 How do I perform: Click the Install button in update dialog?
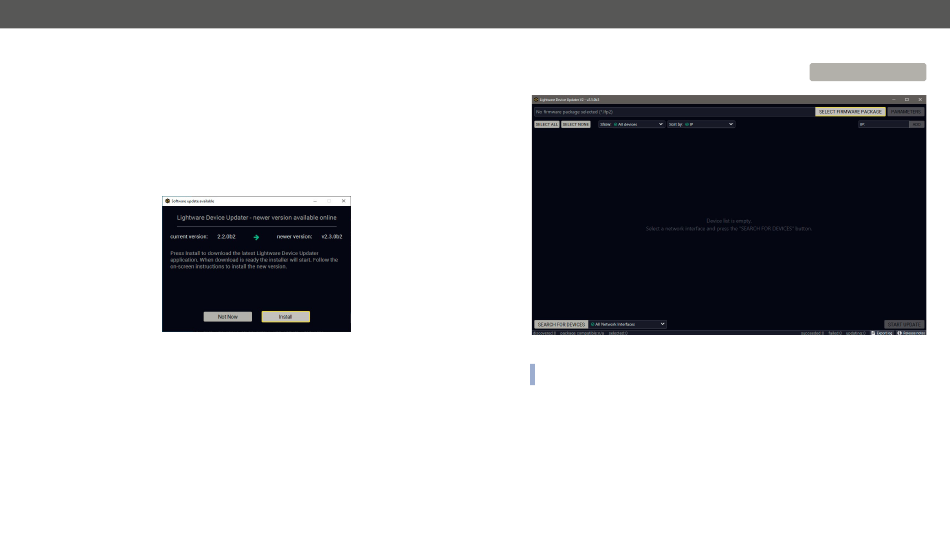point(285,317)
